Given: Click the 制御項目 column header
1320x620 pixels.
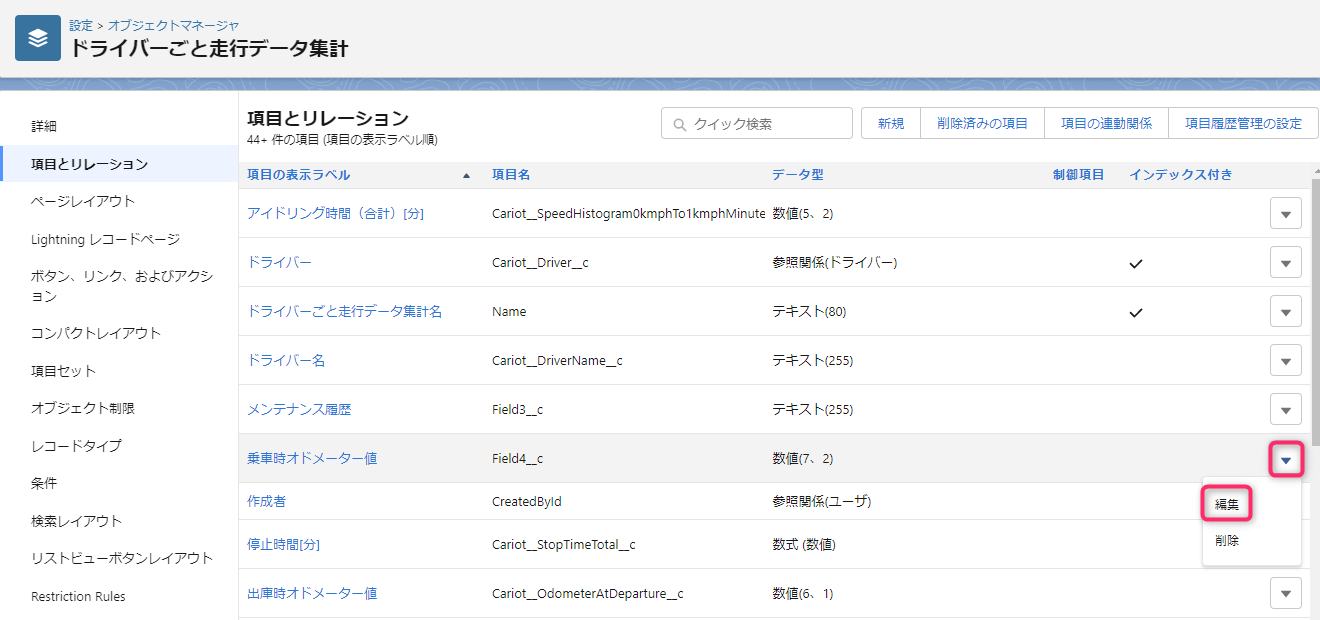Looking at the screenshot, I should 1079,175.
